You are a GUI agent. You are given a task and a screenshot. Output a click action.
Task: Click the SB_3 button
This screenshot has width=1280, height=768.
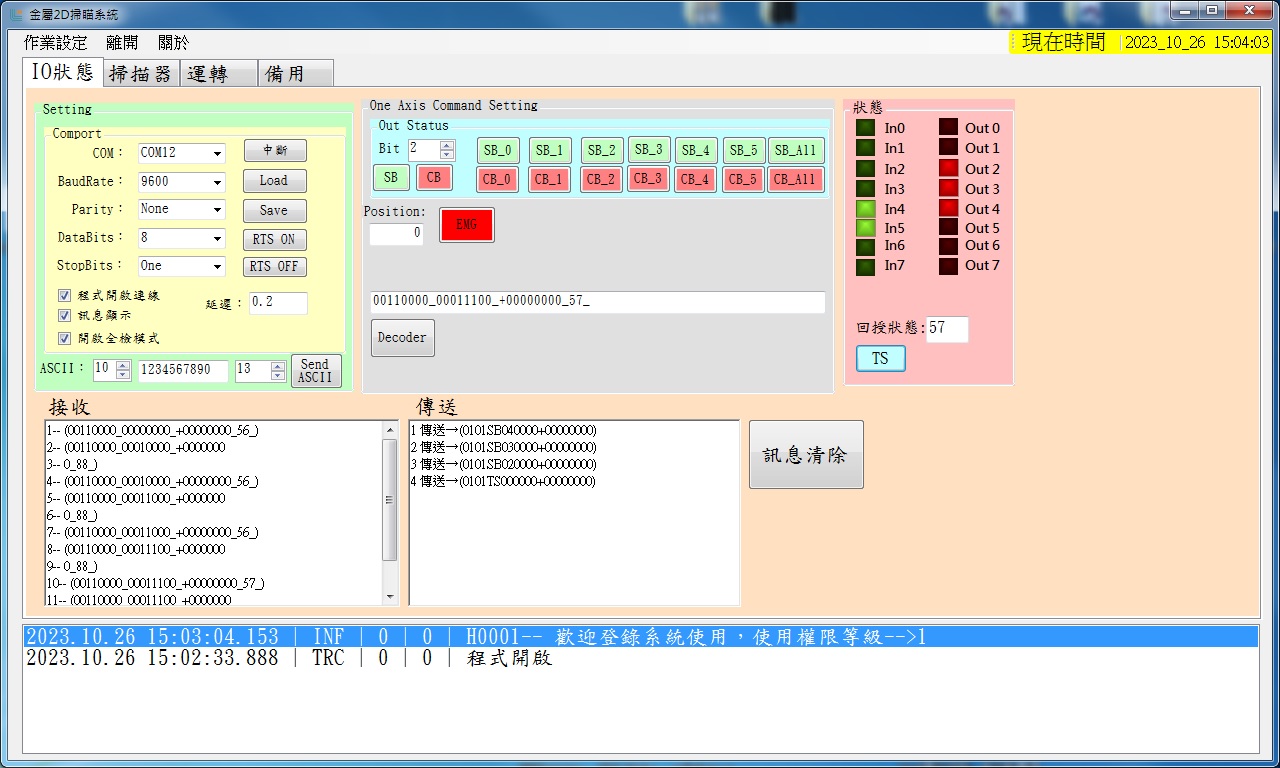click(649, 150)
